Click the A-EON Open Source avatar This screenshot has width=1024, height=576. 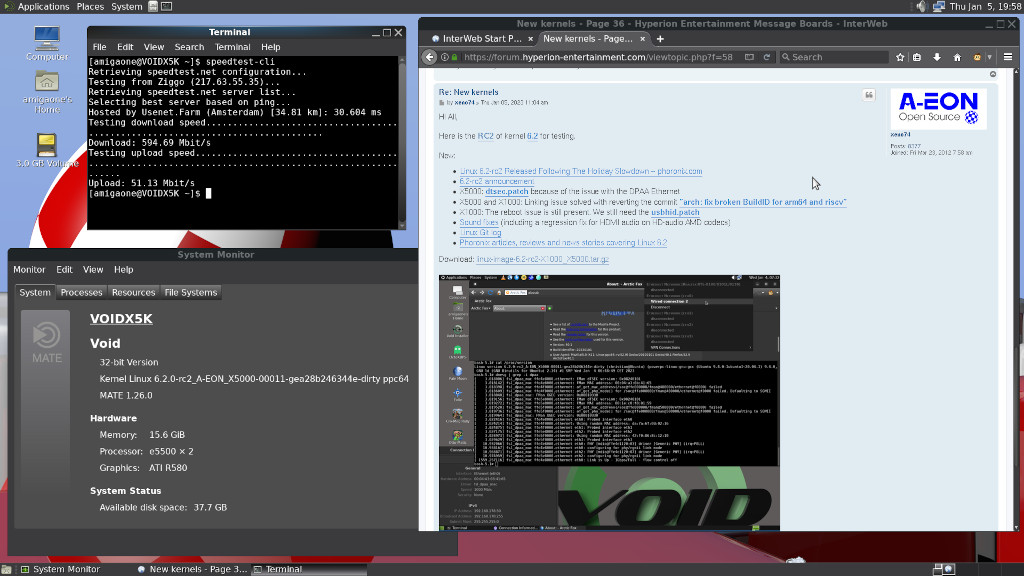tap(938, 108)
